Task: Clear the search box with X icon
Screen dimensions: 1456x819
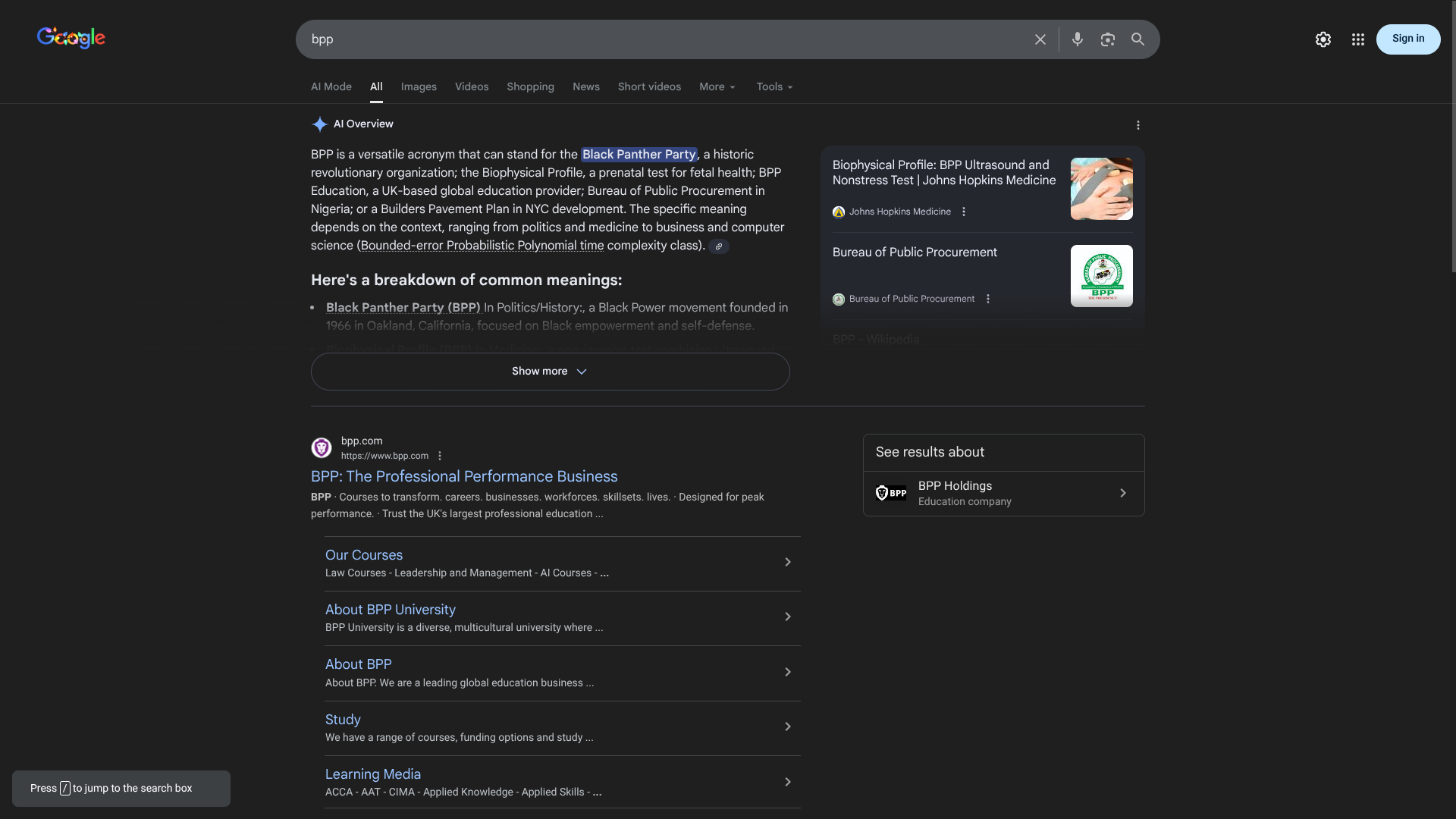Action: 1040,39
